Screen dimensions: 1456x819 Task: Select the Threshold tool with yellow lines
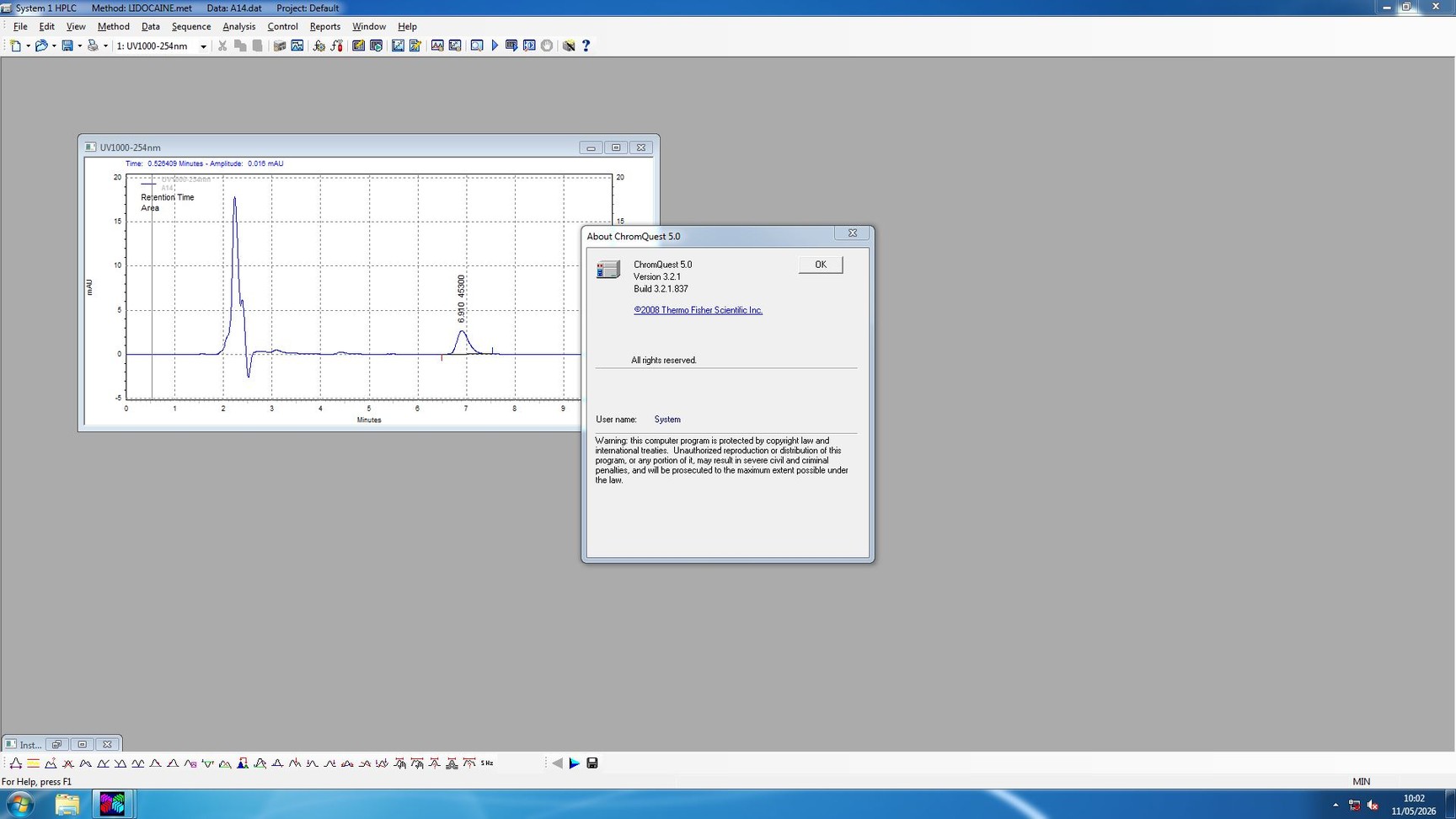(x=33, y=763)
